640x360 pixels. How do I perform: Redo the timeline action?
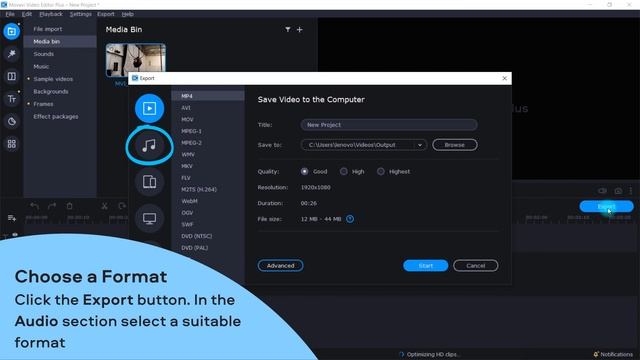52,206
